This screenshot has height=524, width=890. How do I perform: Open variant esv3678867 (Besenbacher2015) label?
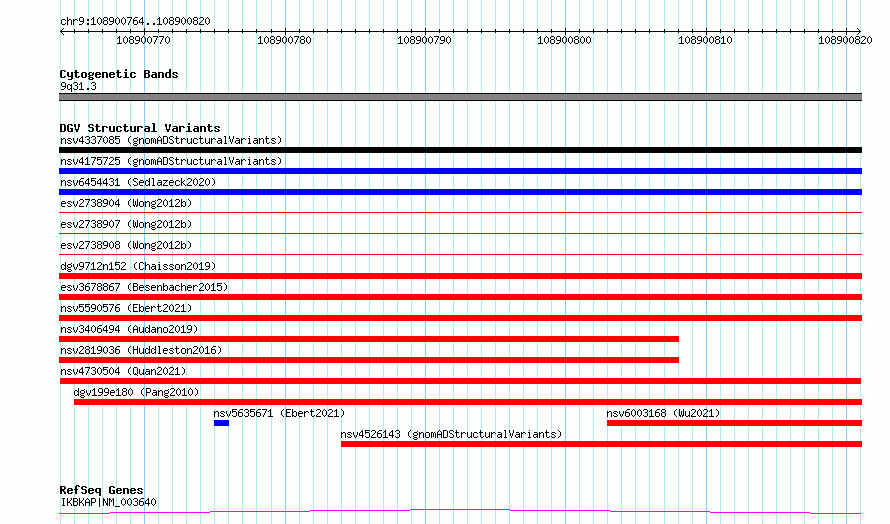(x=144, y=287)
